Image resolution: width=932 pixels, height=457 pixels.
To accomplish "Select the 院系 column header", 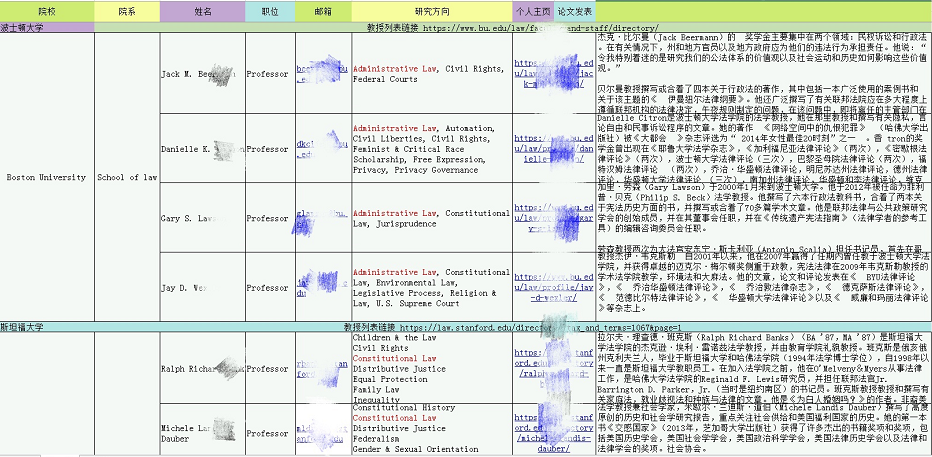I will tap(127, 11).
